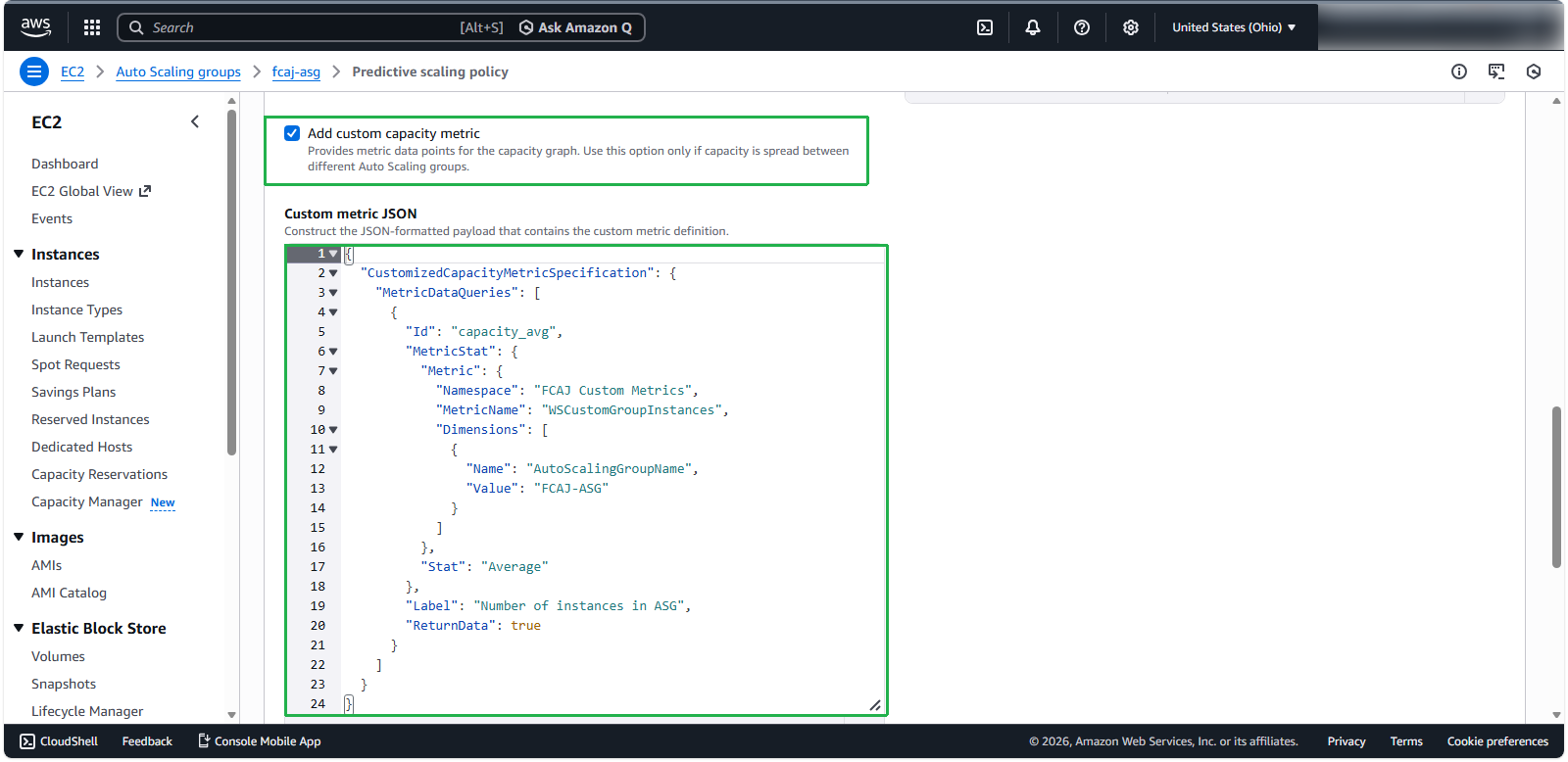Fold the dimension object at line 11
1568x762 pixels.
coord(333,450)
